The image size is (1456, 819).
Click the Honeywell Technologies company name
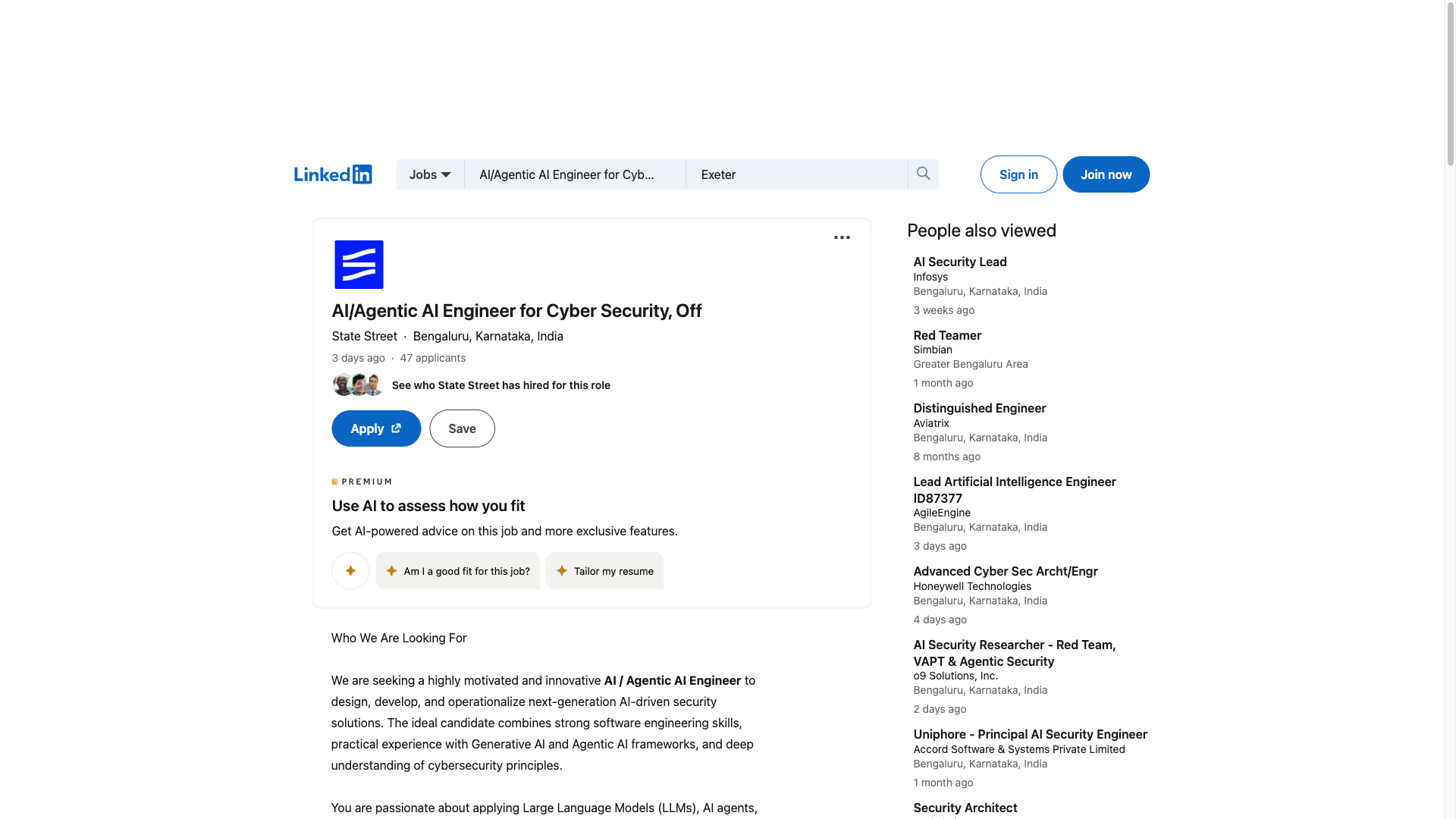click(972, 586)
